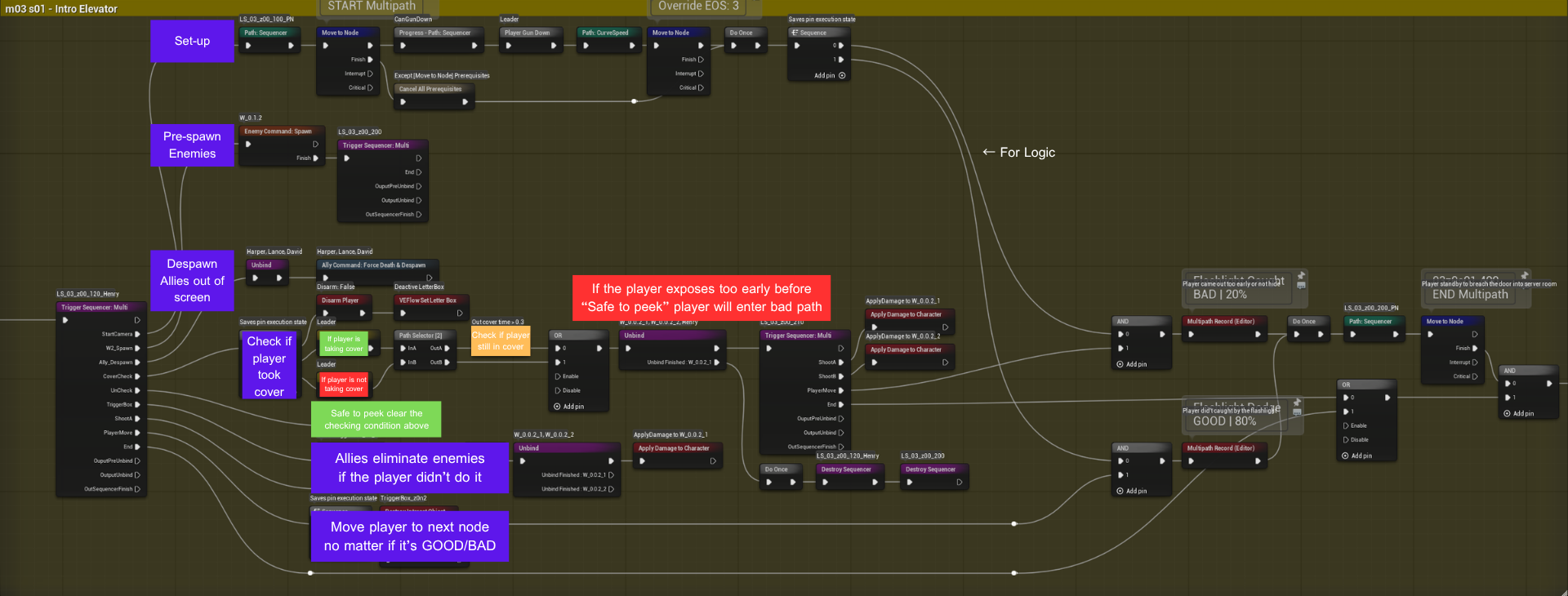Click the For Logic annotation text

(x=1019, y=153)
